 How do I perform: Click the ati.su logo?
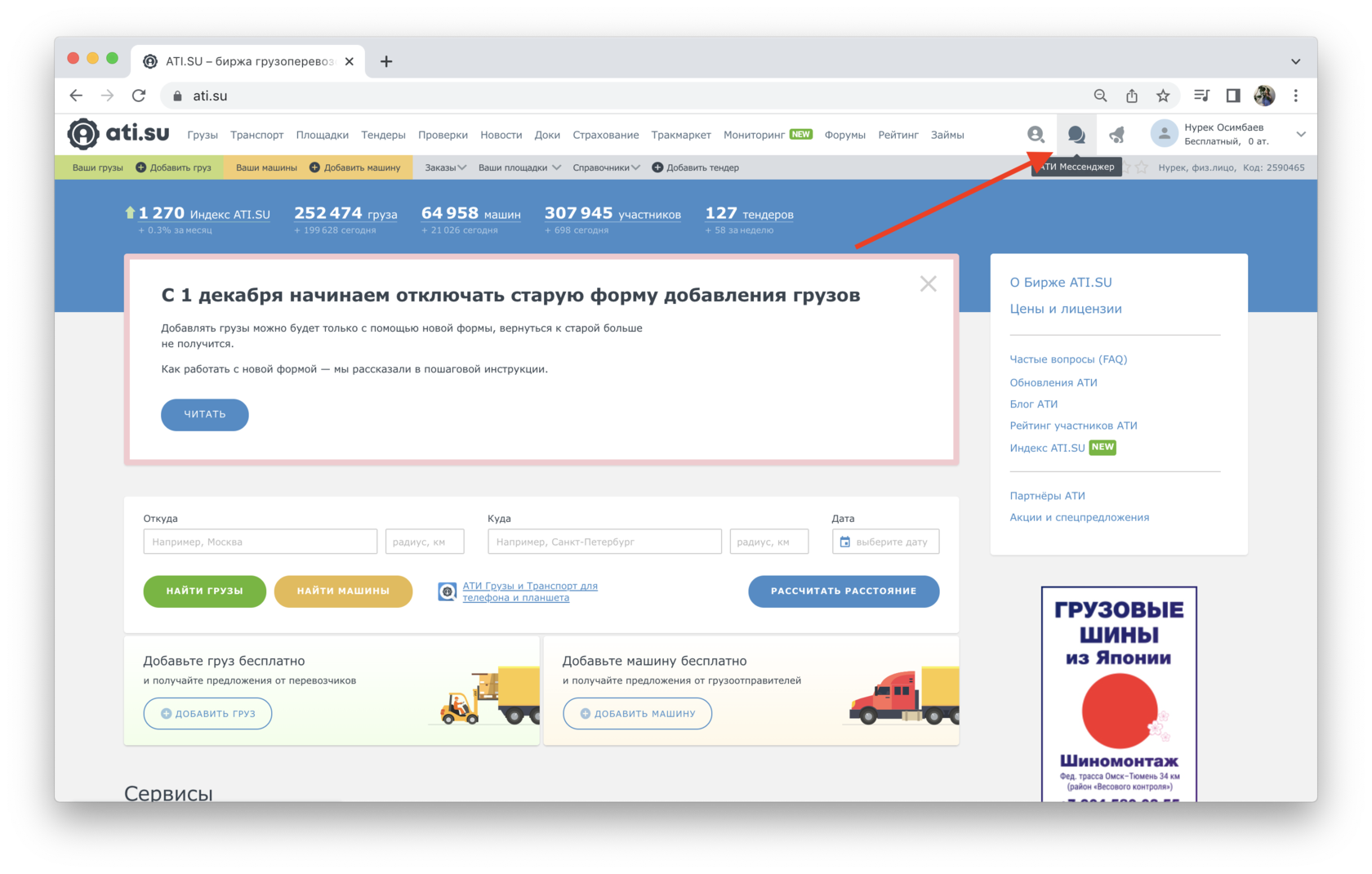coord(118,134)
